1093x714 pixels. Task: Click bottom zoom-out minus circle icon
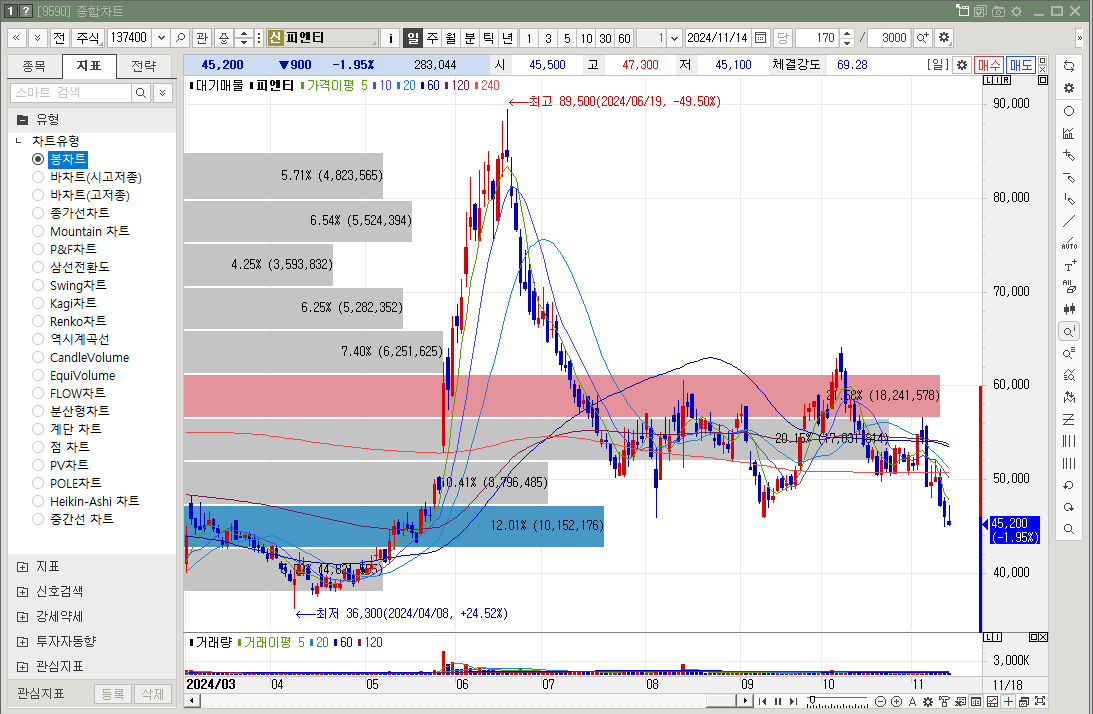pos(880,701)
